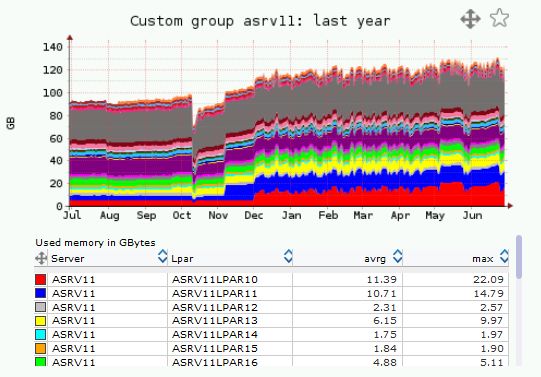Screen dimensions: 541x377
Task: Click max value 9.97
Action: click(492, 321)
